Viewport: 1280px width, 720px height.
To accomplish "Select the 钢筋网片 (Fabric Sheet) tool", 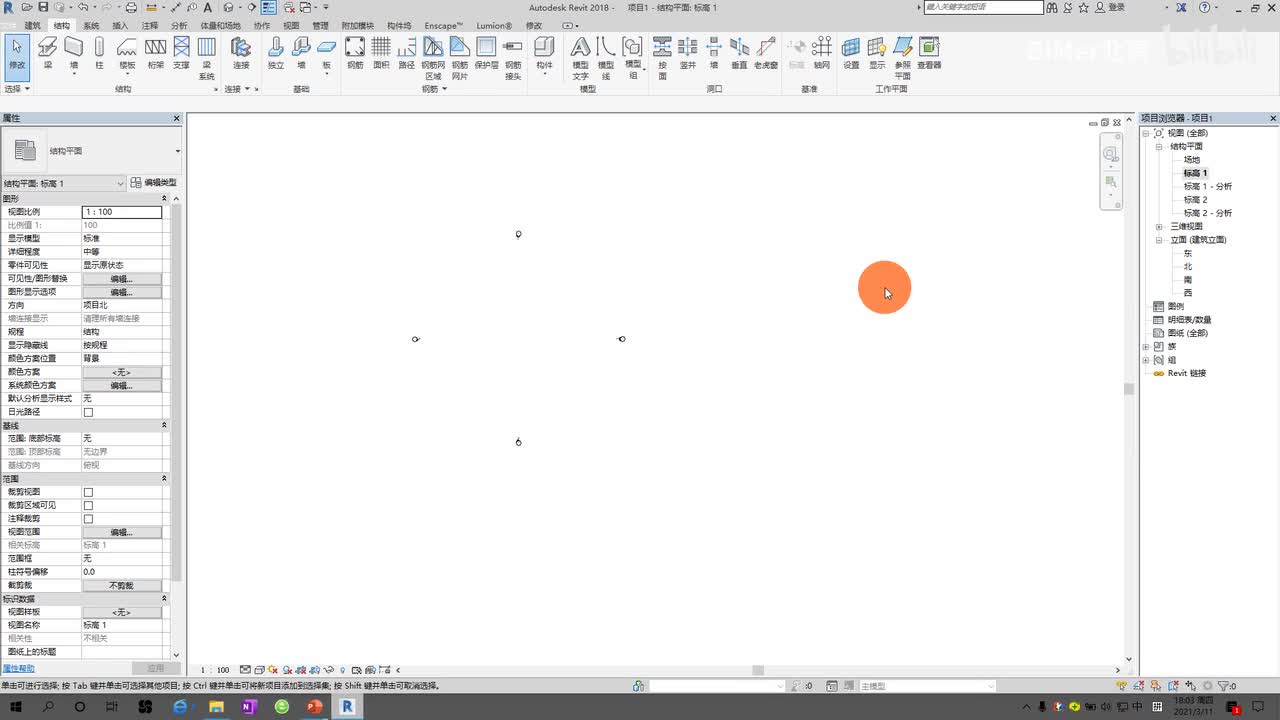I will 459,58.
